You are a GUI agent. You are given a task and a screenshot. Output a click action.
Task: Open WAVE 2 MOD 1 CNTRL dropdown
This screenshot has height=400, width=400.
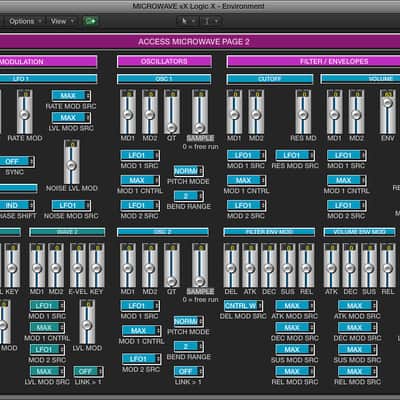(47, 328)
